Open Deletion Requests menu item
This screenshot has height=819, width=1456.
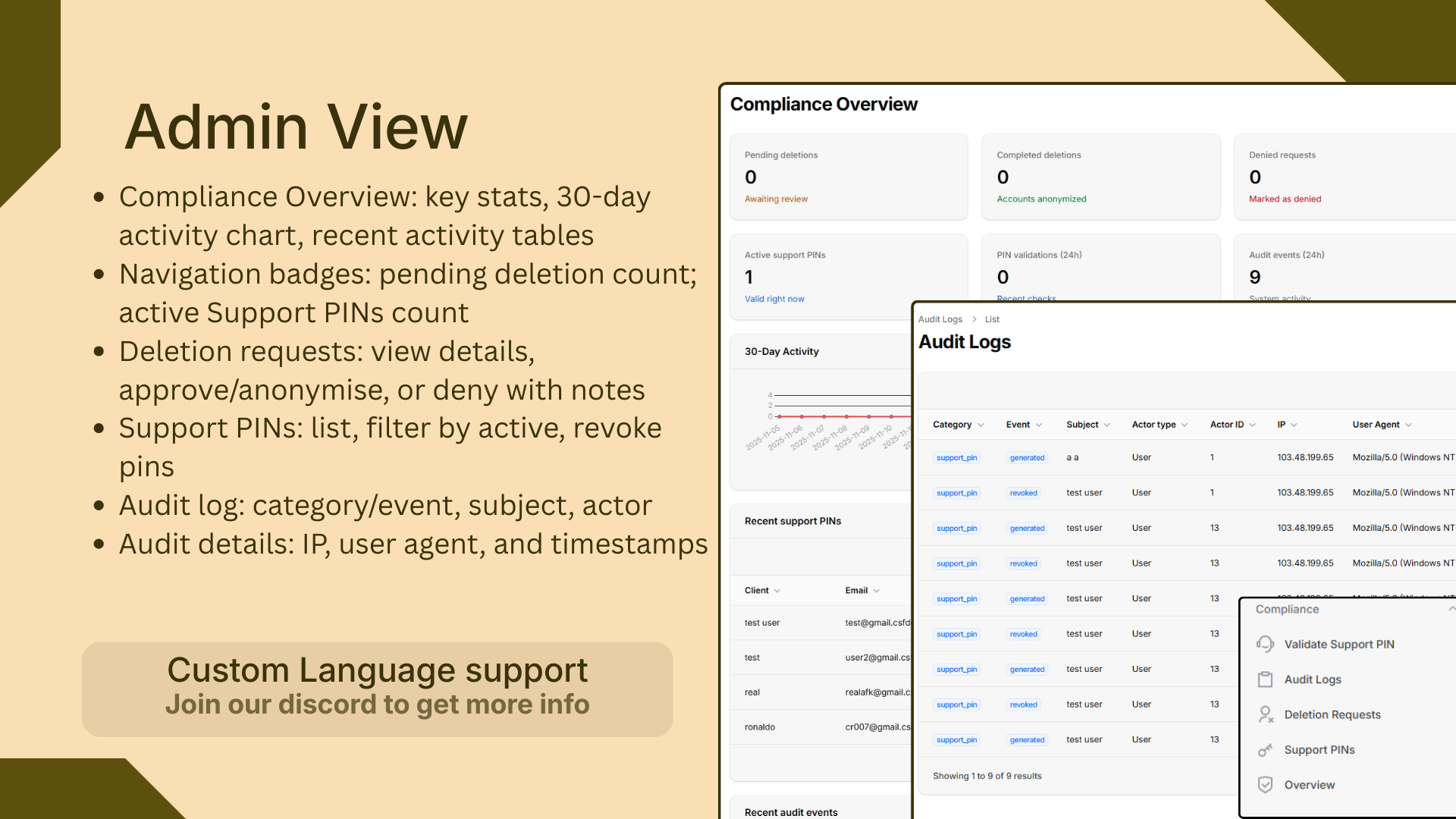(x=1332, y=714)
